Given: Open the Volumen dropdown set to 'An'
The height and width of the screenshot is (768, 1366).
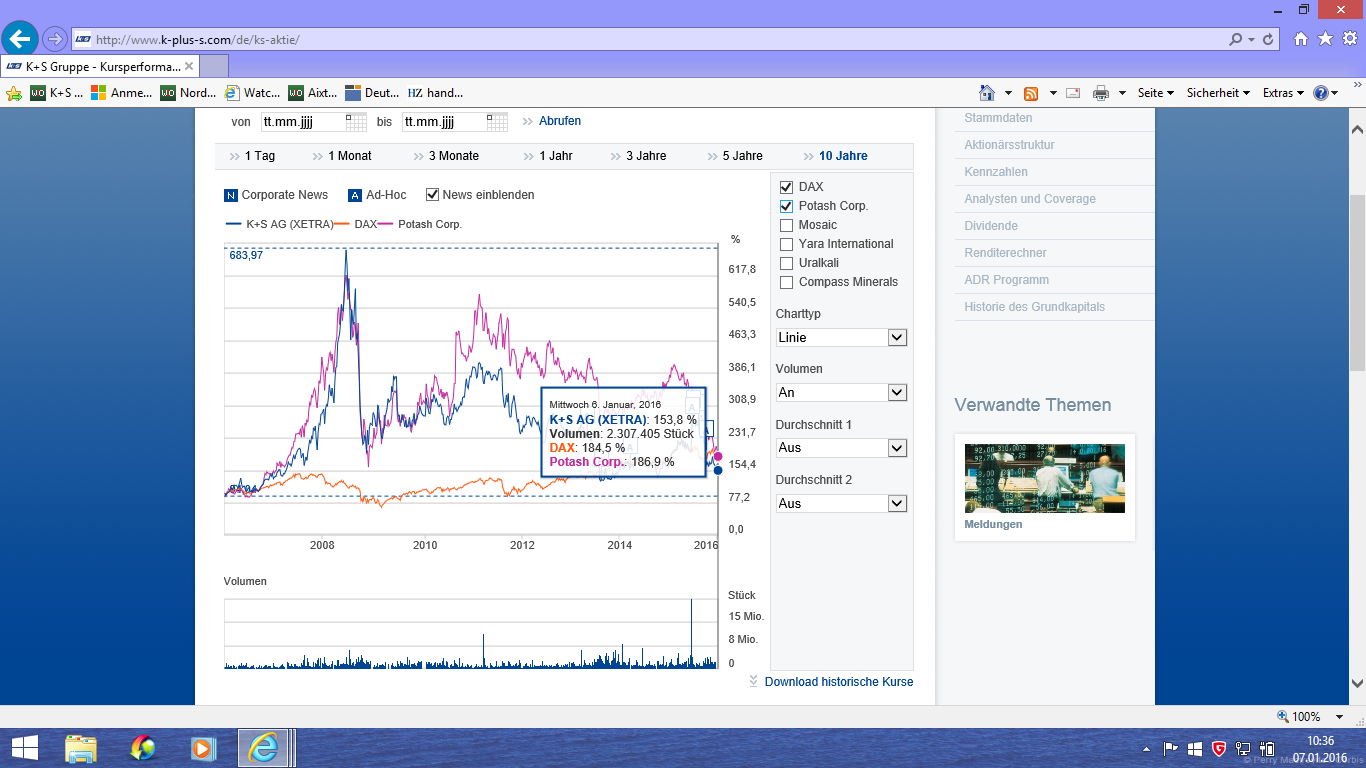Looking at the screenshot, I should tap(896, 393).
